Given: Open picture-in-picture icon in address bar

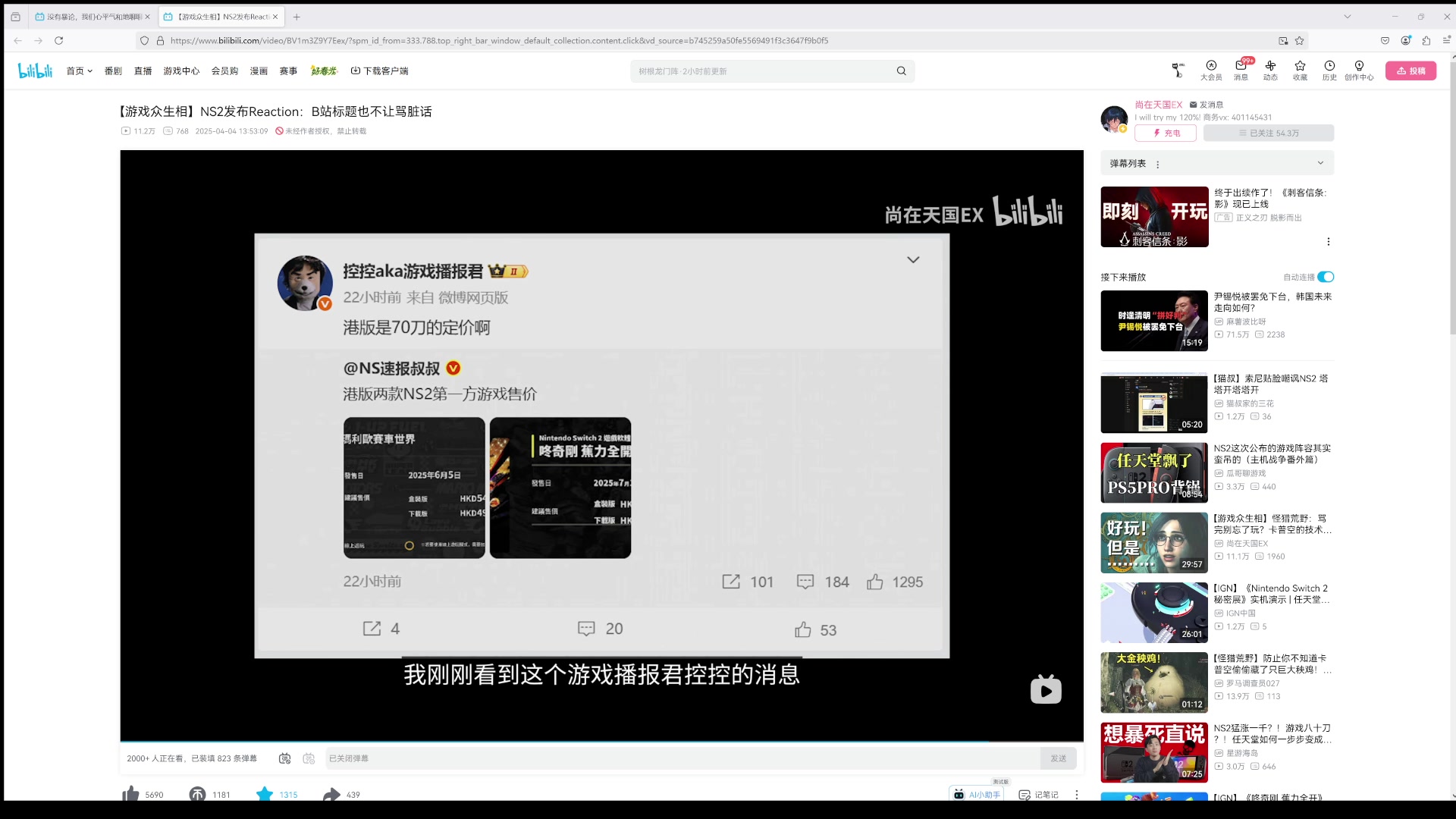Looking at the screenshot, I should [1283, 40].
